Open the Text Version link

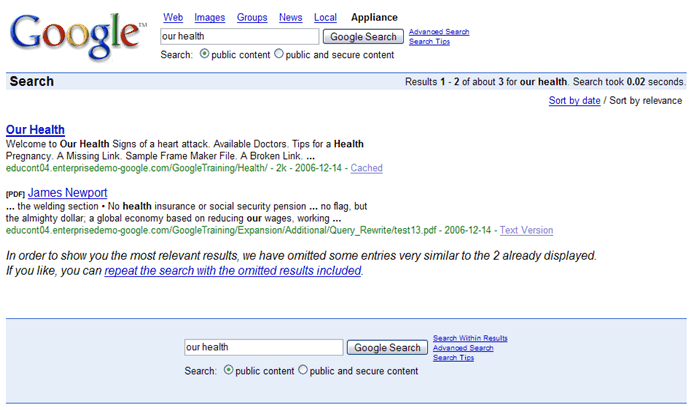(x=526, y=230)
